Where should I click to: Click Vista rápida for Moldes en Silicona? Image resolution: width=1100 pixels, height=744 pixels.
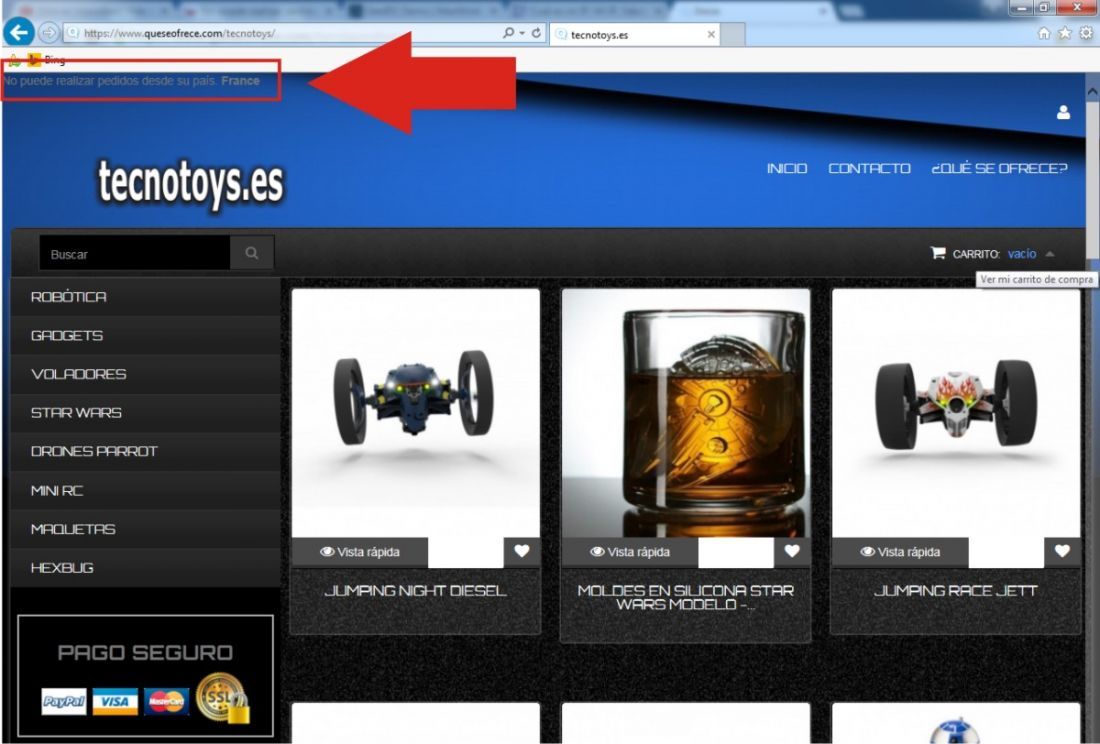(x=630, y=552)
